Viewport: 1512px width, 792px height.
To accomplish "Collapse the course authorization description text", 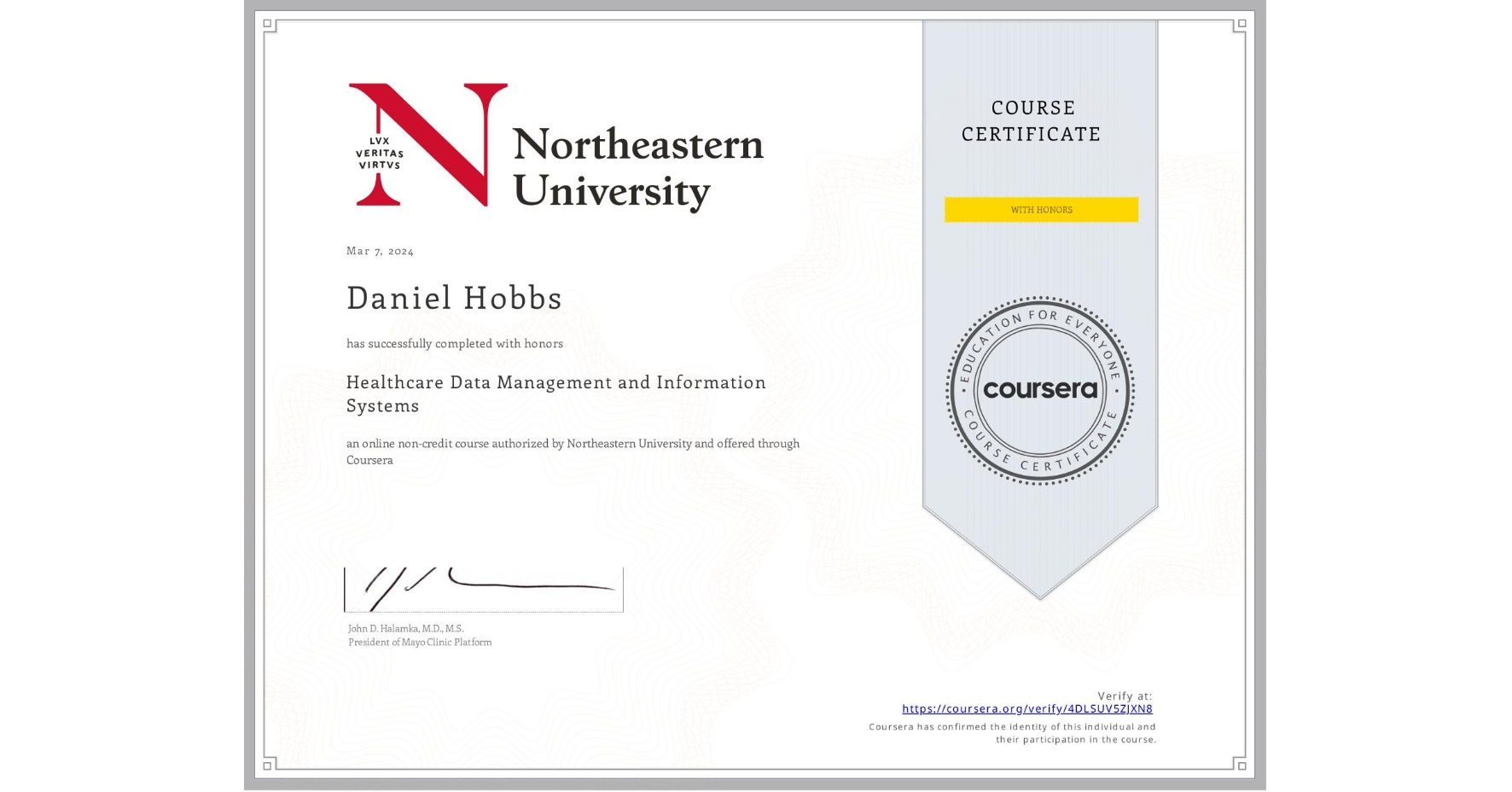I will 573,451.
